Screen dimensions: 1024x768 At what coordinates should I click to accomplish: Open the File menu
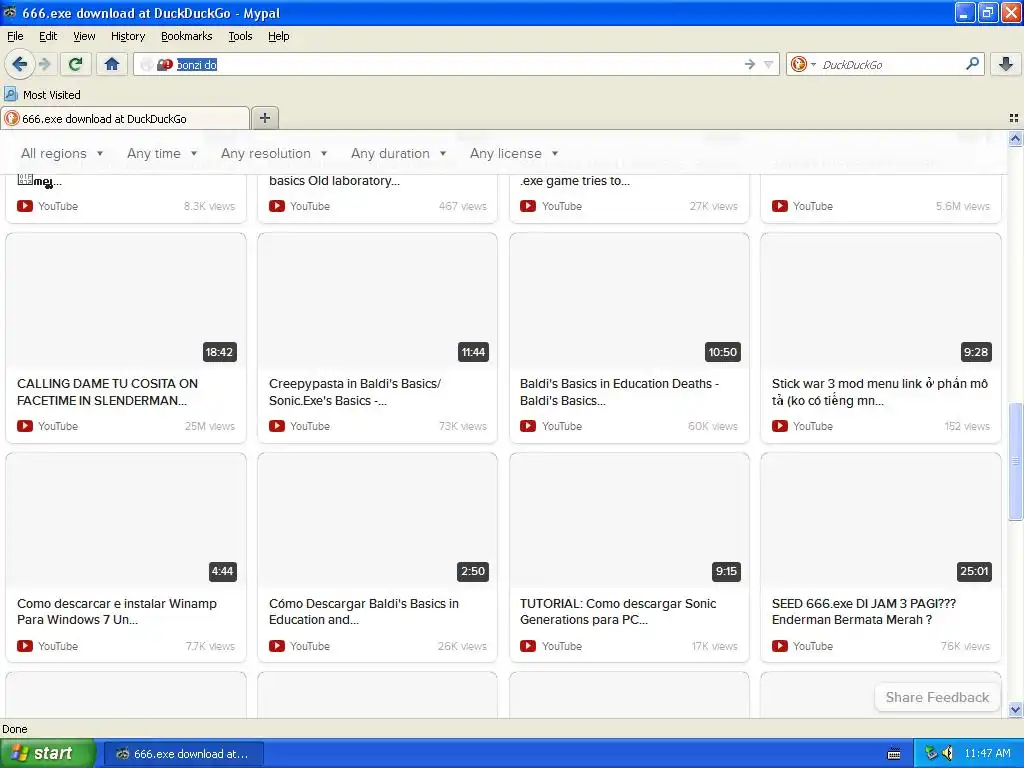point(15,36)
